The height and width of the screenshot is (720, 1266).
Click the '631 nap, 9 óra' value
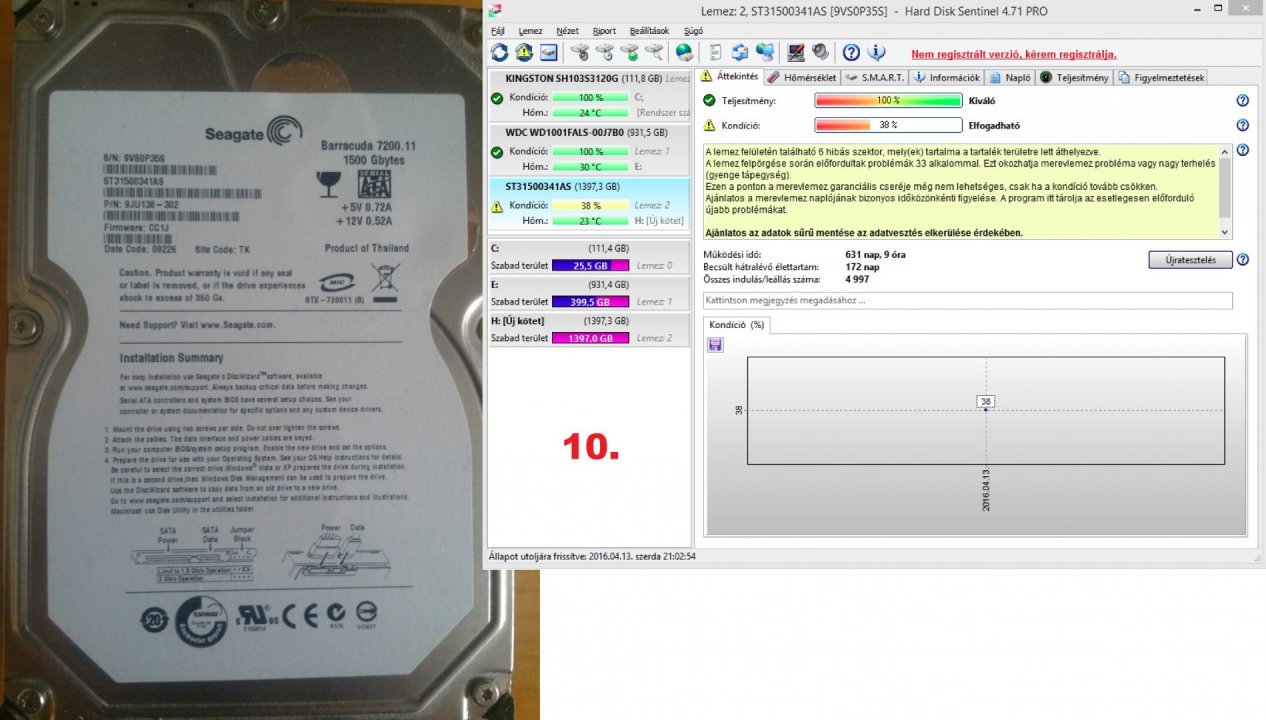coord(878,255)
